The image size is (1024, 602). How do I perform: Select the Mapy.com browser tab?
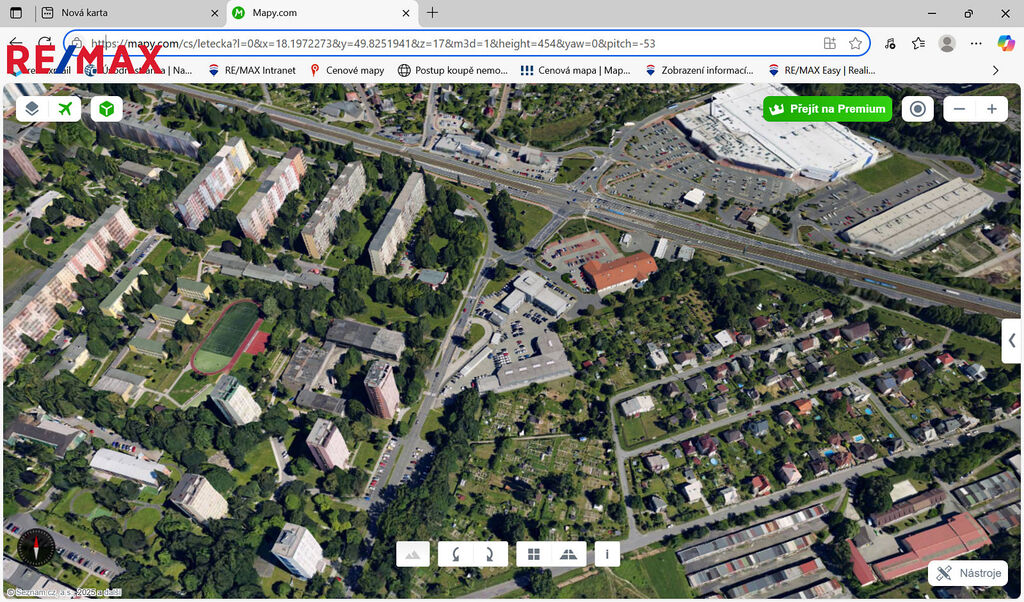point(320,12)
